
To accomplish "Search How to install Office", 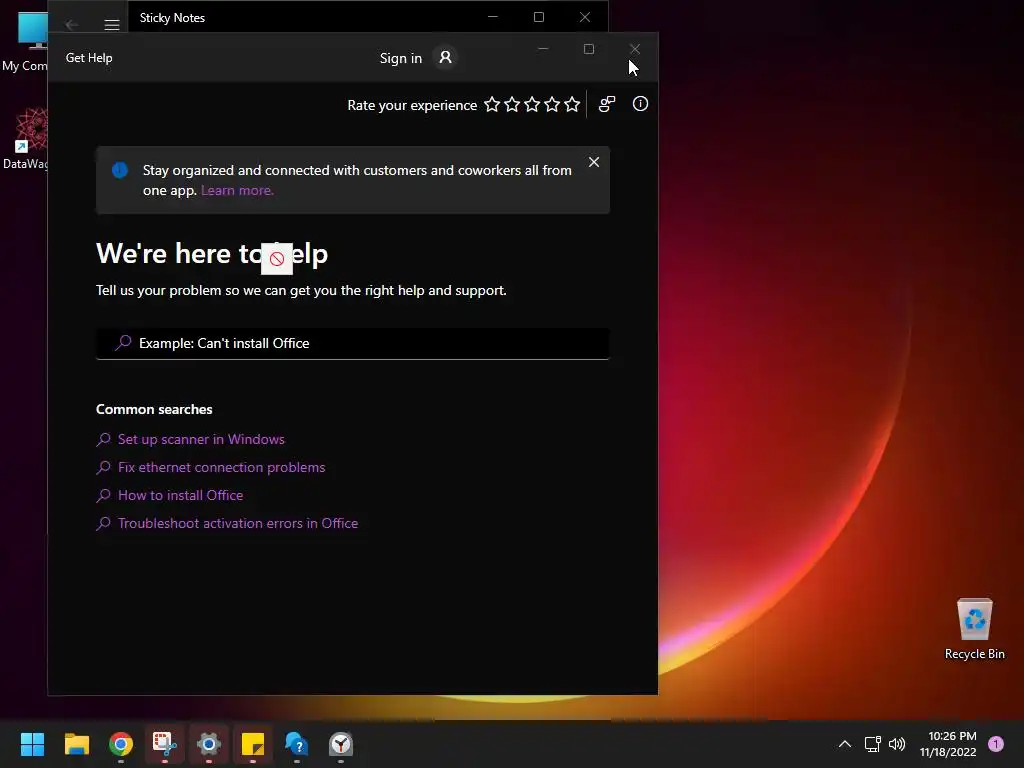I will coord(180,496).
